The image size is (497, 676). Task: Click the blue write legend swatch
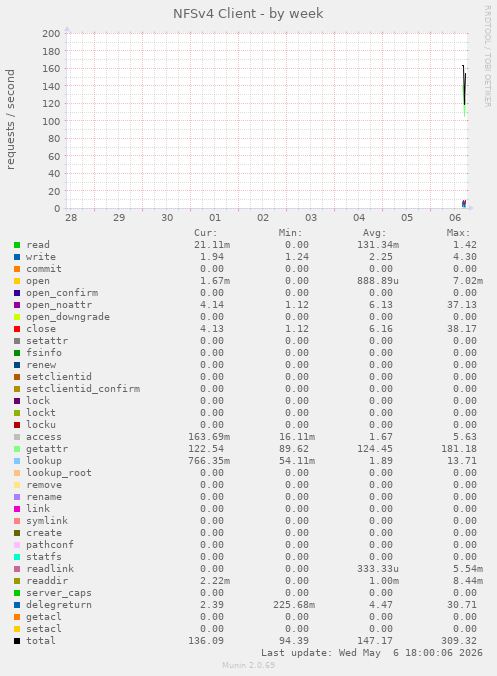17,257
